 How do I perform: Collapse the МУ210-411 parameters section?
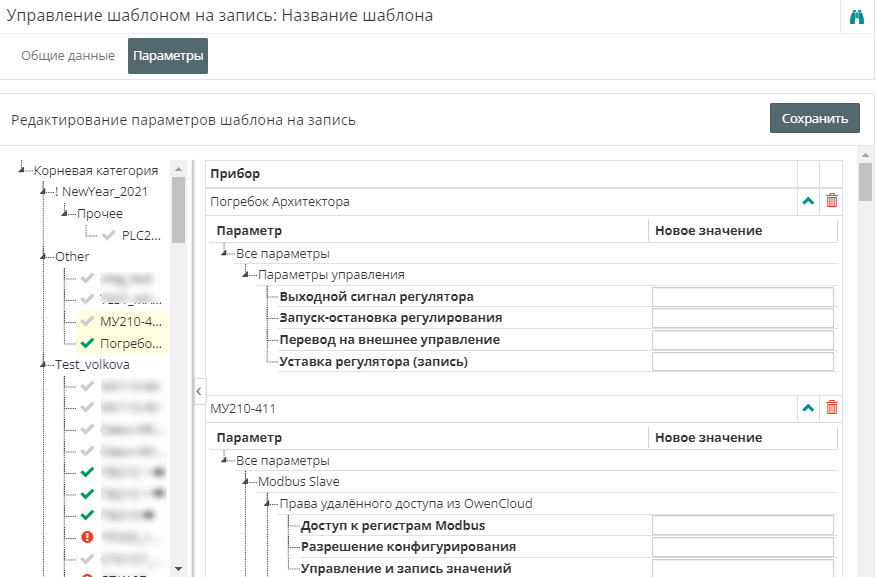pyautogui.click(x=808, y=408)
